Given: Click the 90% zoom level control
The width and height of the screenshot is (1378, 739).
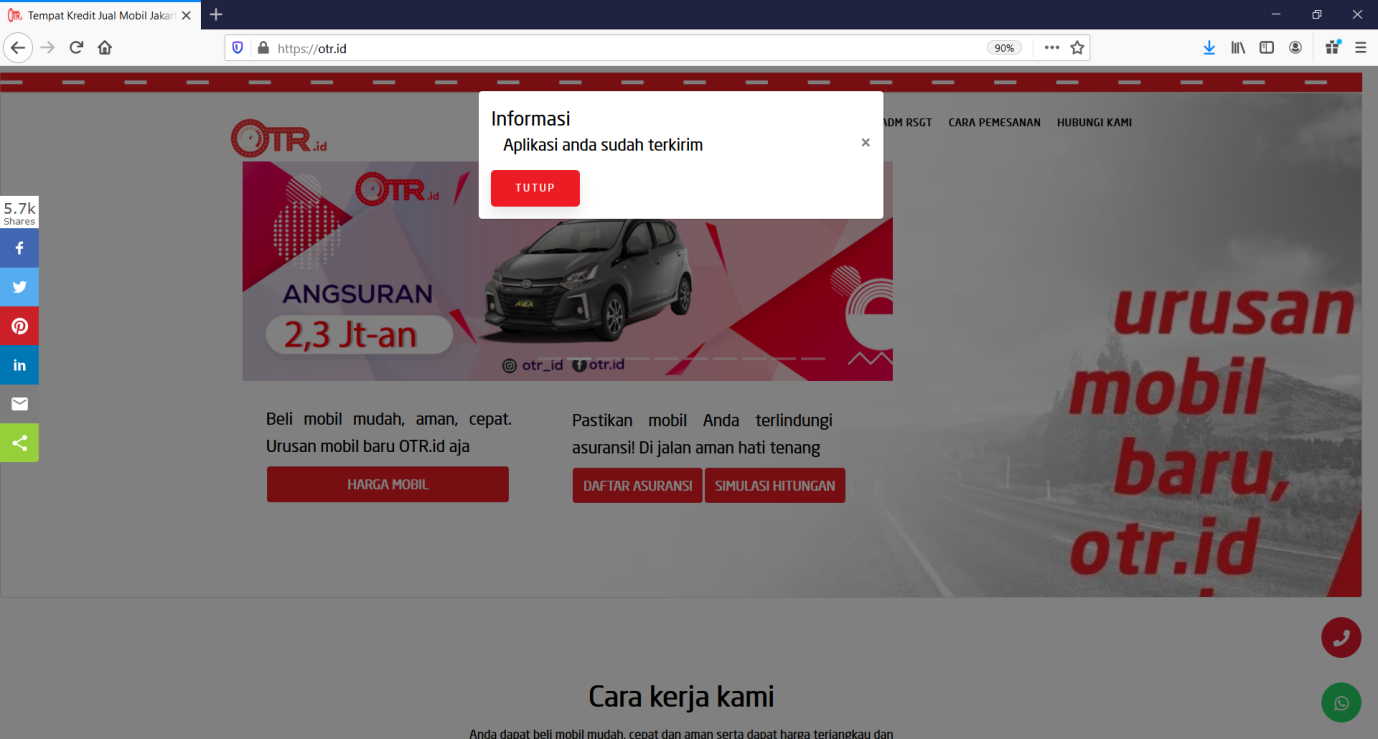Looking at the screenshot, I should [1003, 47].
